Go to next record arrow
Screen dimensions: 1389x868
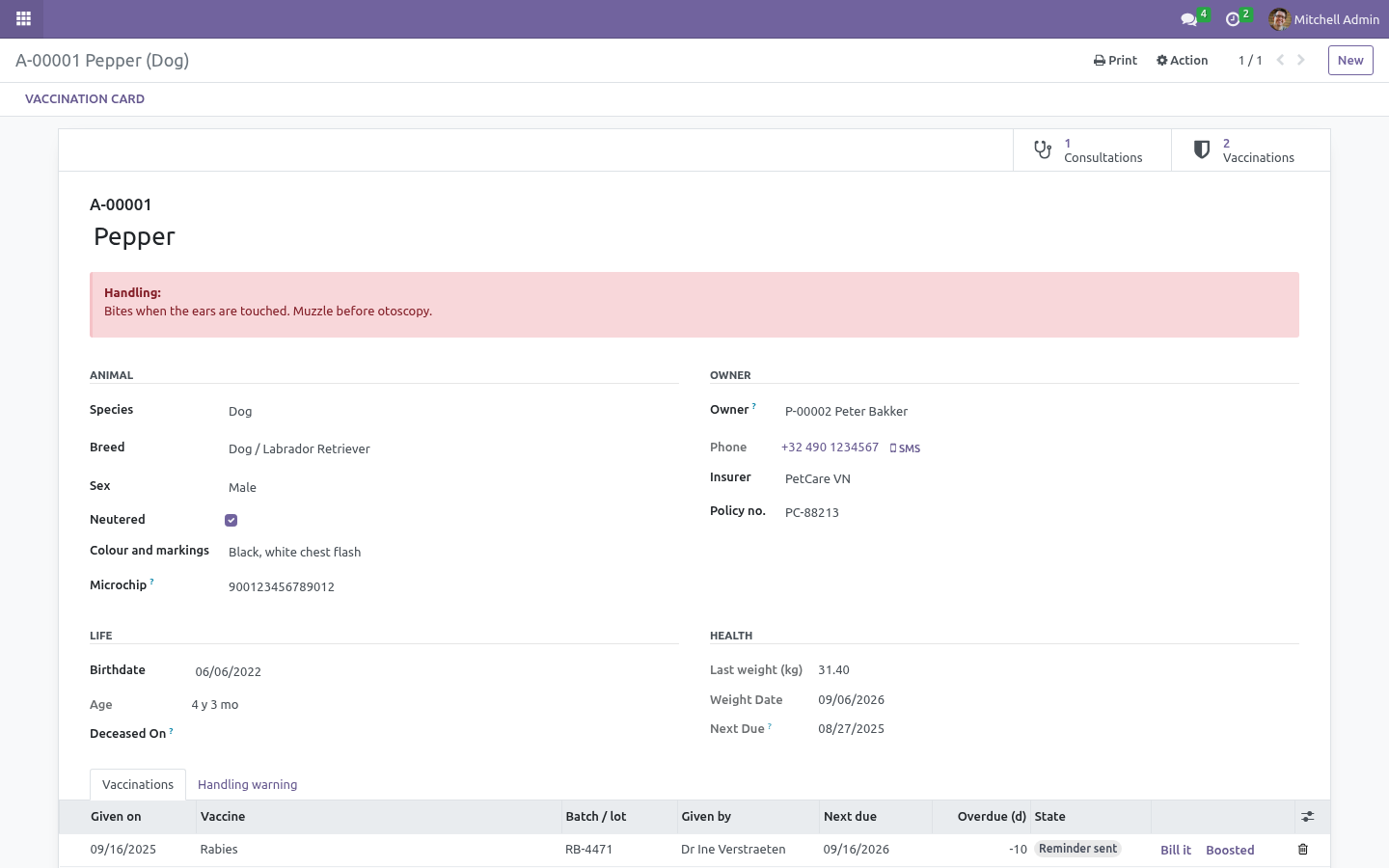click(x=1301, y=60)
